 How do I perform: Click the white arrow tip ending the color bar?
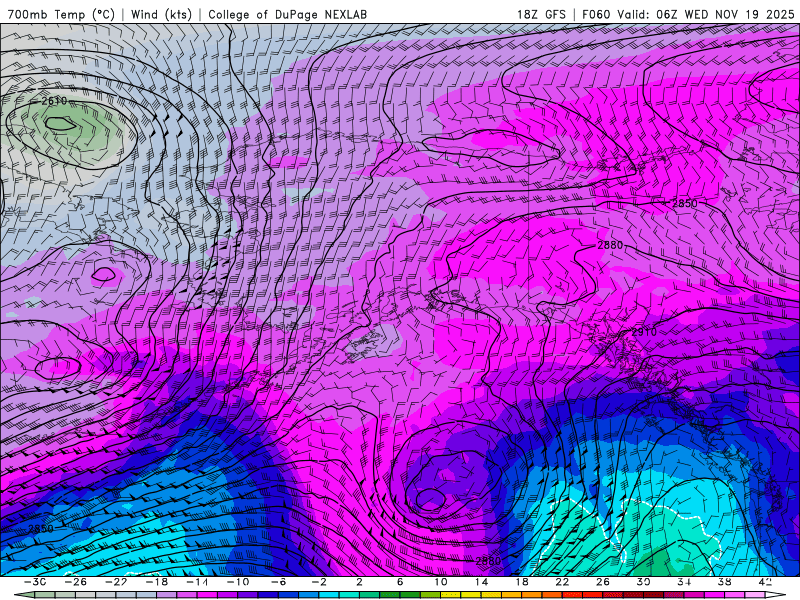click(775, 595)
